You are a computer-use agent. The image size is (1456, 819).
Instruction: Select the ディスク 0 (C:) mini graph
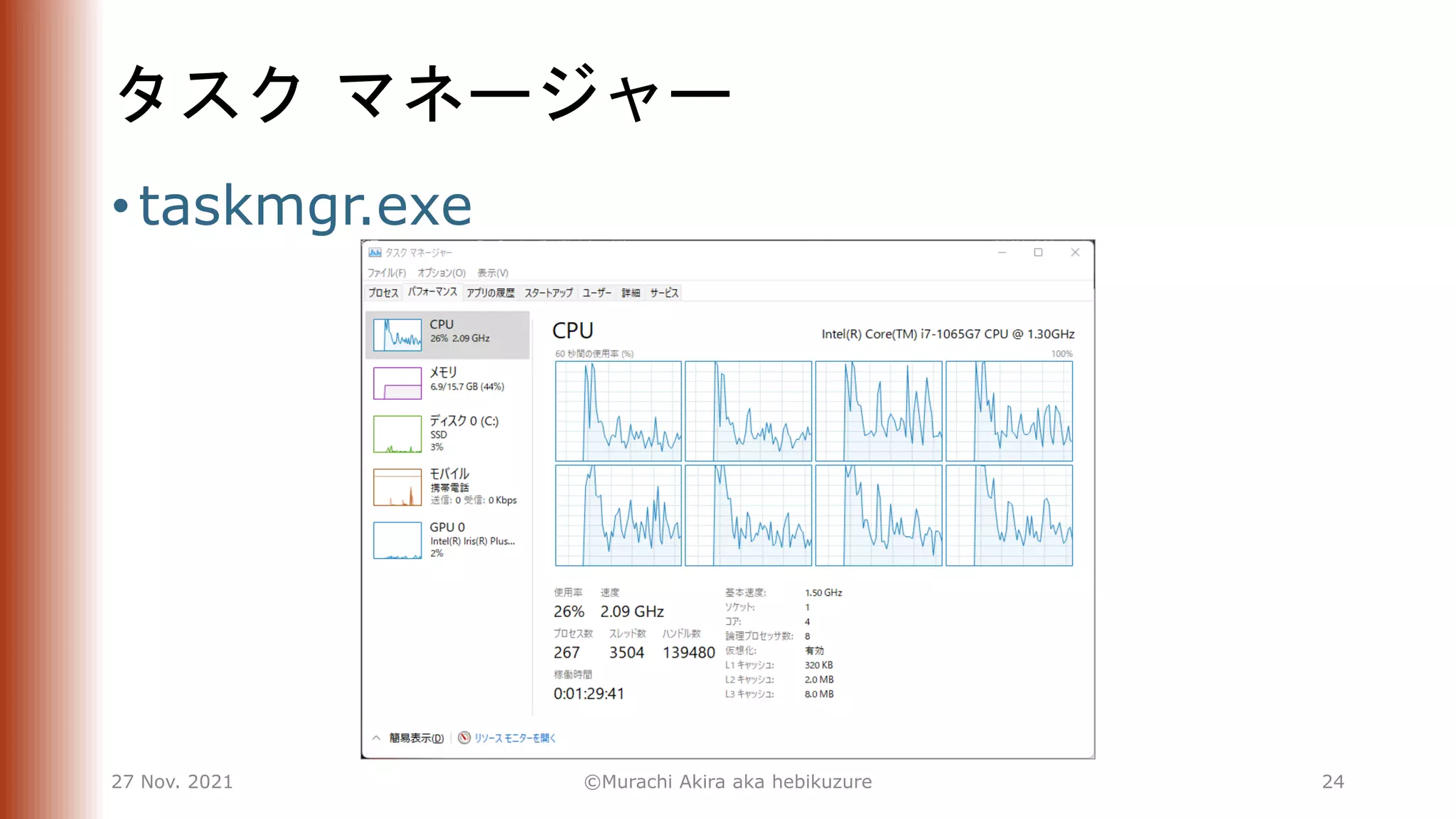pyautogui.click(x=397, y=434)
